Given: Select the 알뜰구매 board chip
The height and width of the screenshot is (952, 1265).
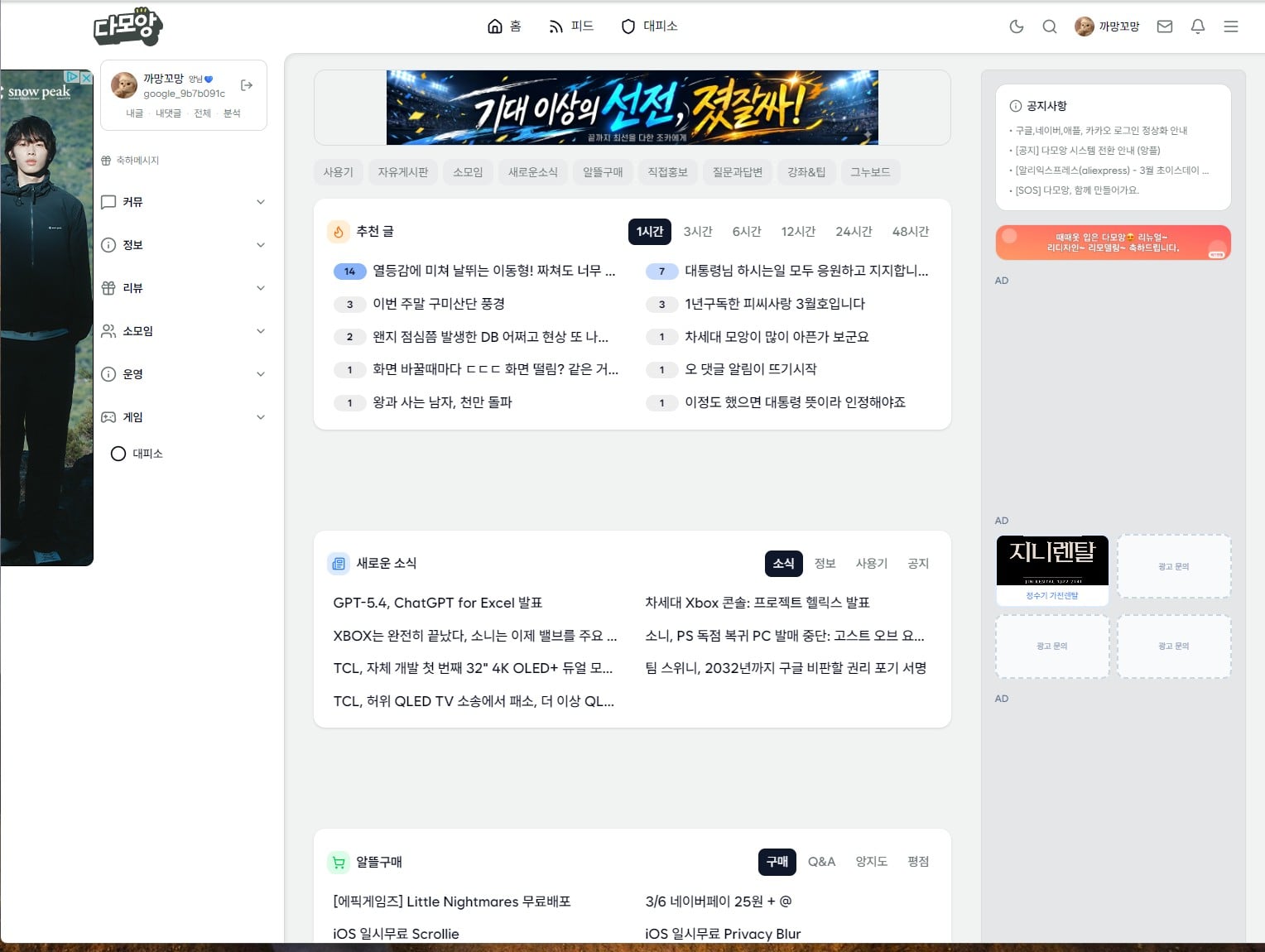Looking at the screenshot, I should (603, 172).
